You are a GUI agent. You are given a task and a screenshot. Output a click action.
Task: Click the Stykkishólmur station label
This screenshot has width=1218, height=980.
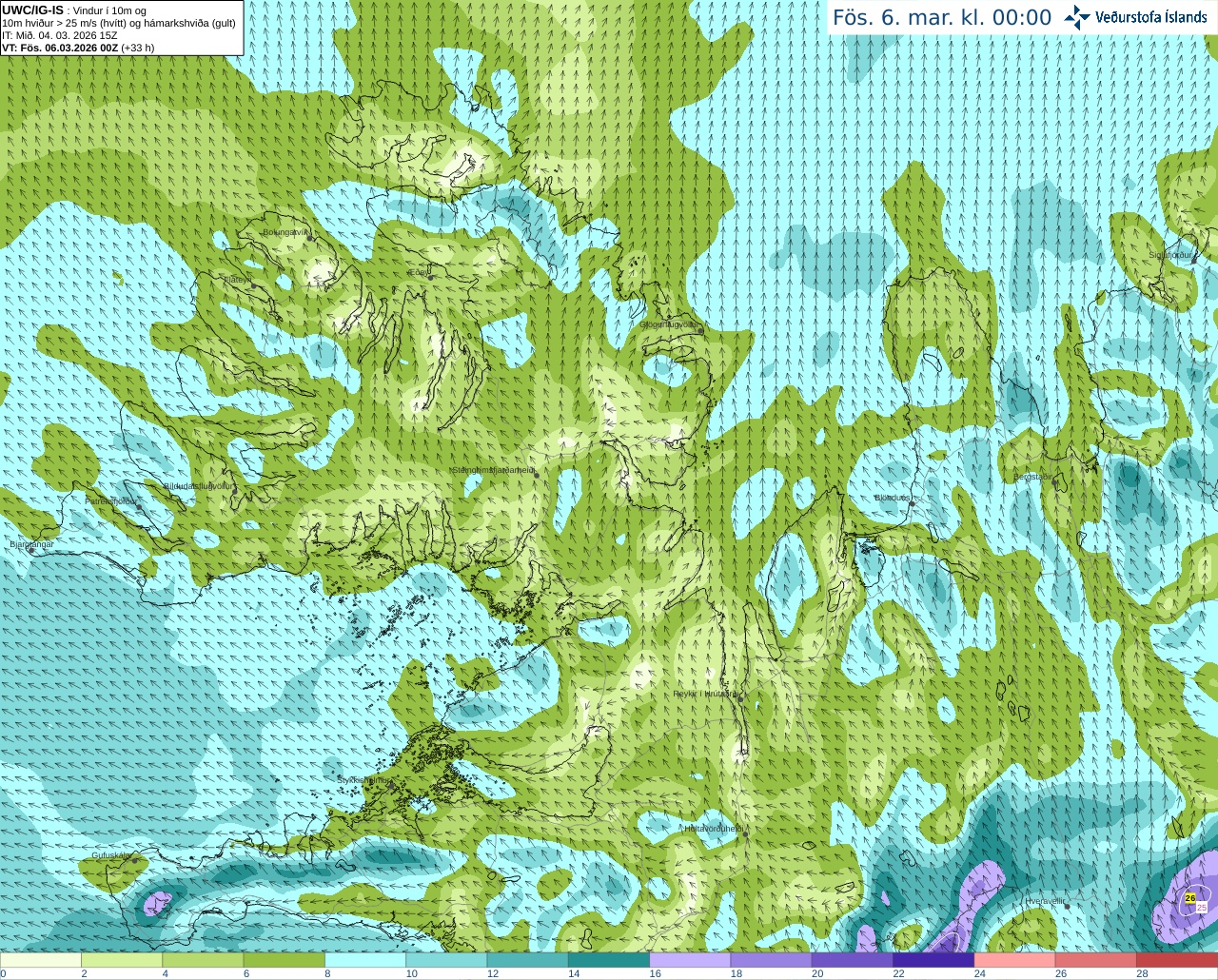coord(362,780)
